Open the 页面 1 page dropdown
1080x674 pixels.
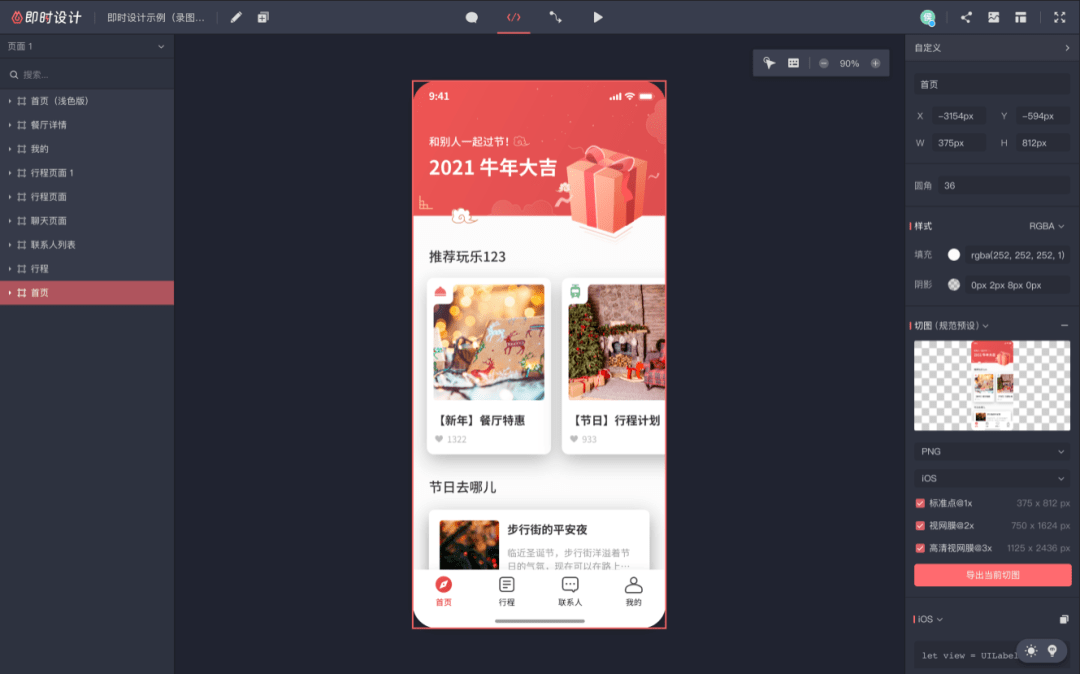(x=87, y=46)
